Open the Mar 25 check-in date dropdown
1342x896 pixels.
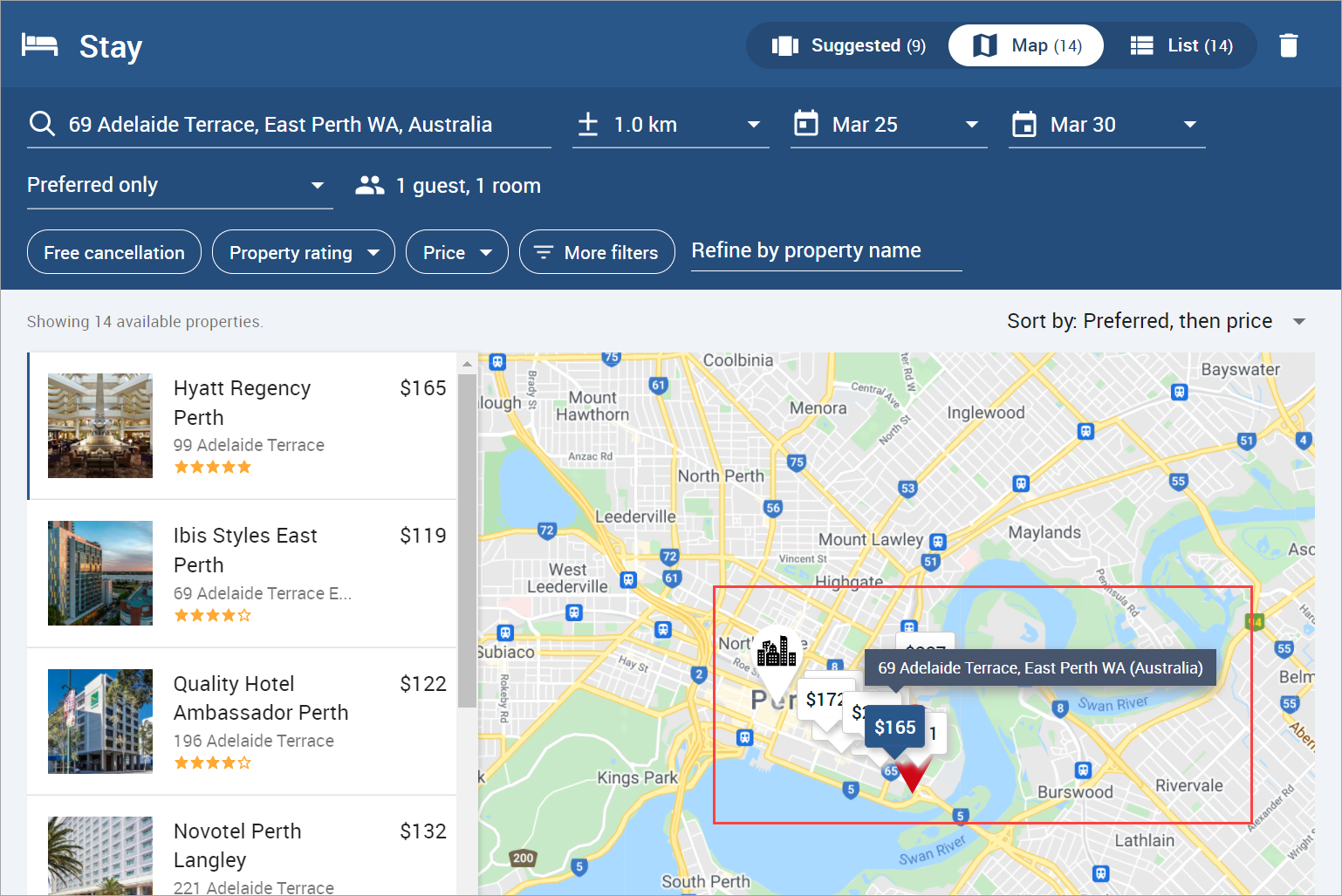point(888,125)
